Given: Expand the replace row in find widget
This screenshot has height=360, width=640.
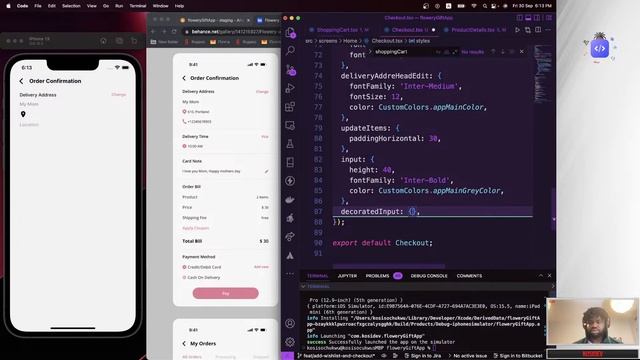Looking at the screenshot, I should (370, 52).
